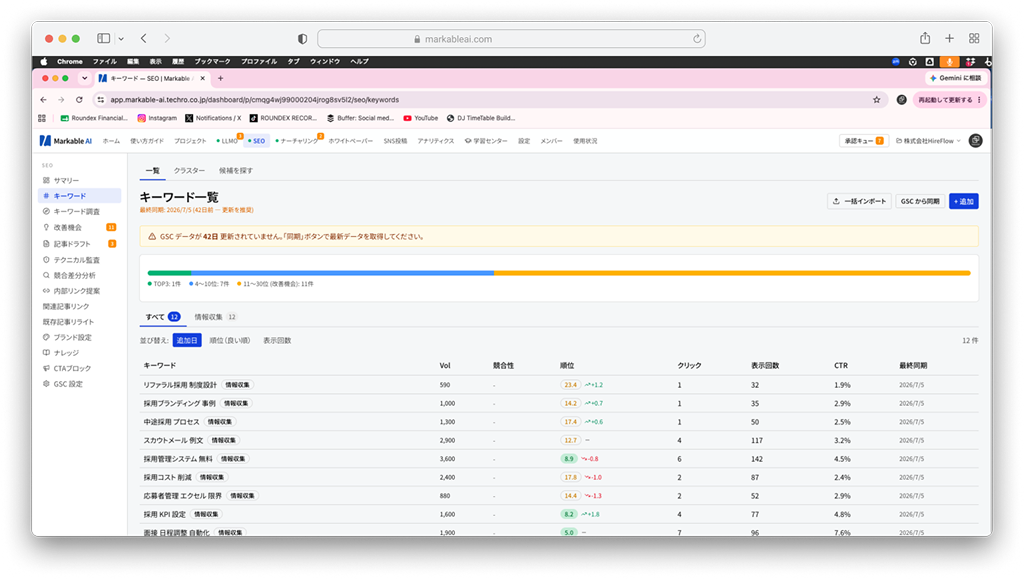
Task: Close the キーワード — SEO tab
Action: (202, 78)
